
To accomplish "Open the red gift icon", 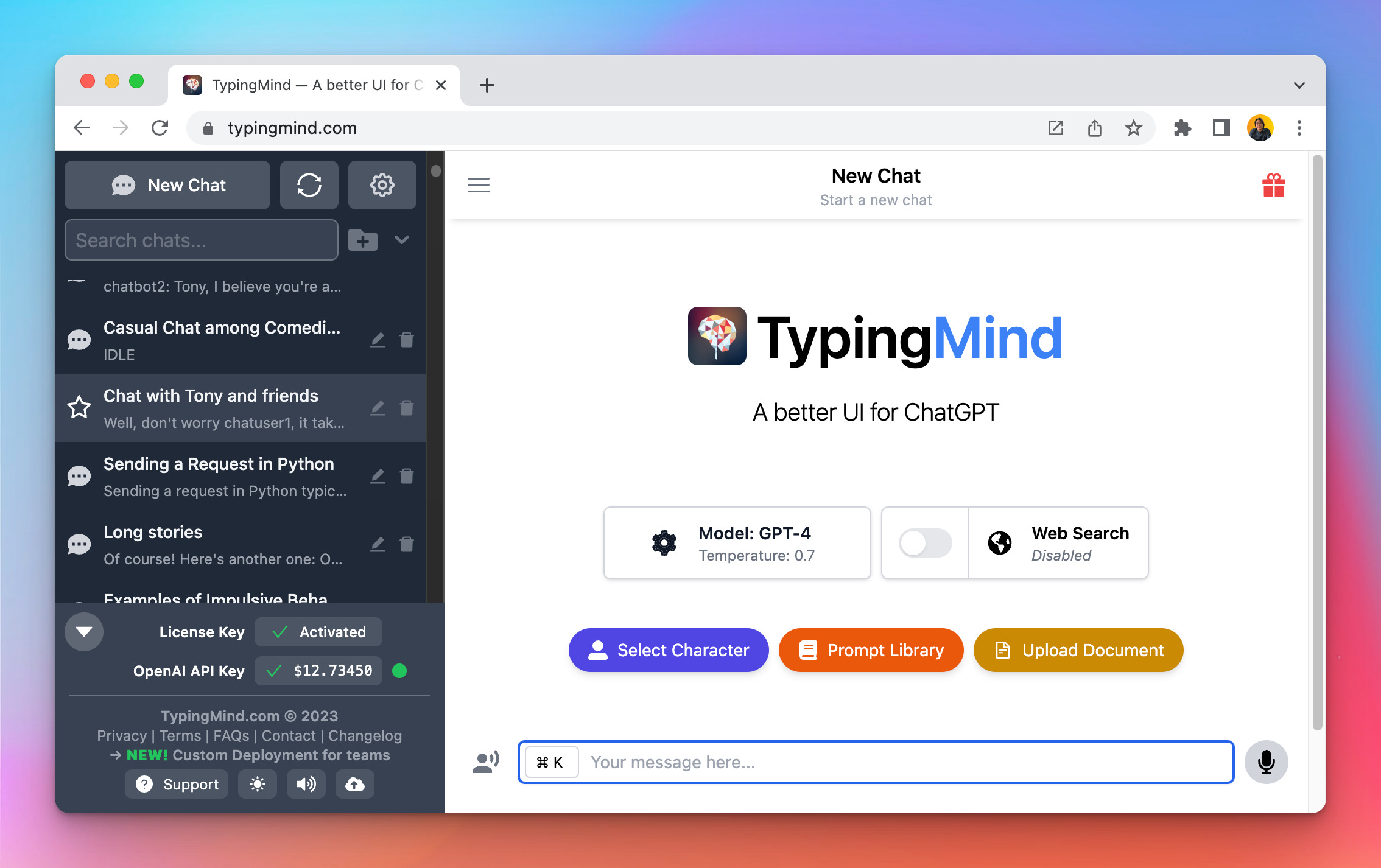I will 1274,185.
